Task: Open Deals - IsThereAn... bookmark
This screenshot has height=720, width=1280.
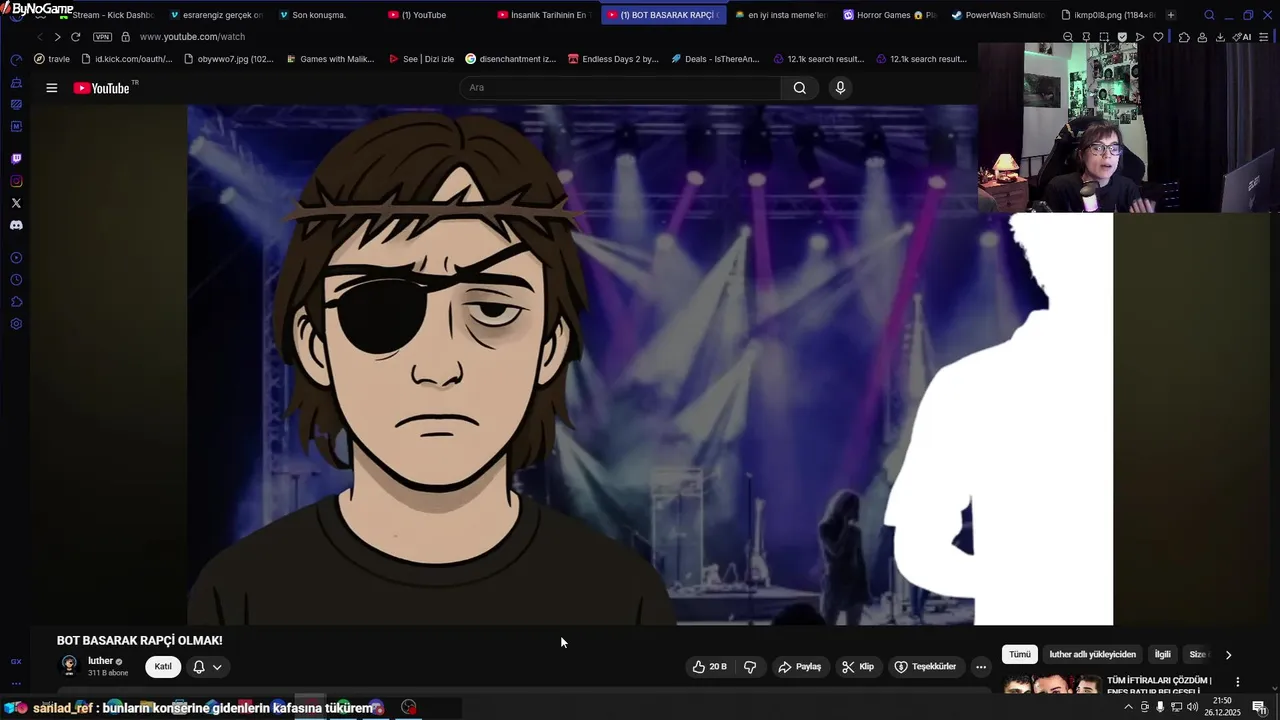Action: coord(715,59)
